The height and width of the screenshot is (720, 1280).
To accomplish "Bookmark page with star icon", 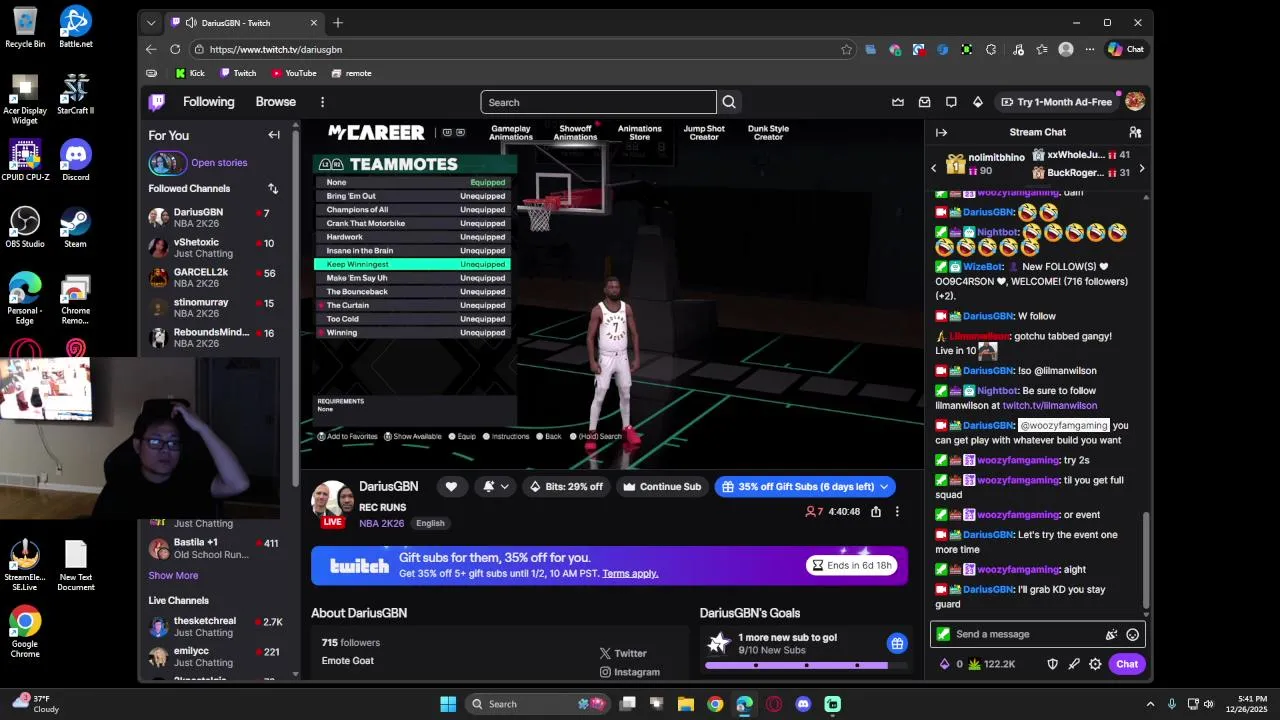I will point(847,49).
